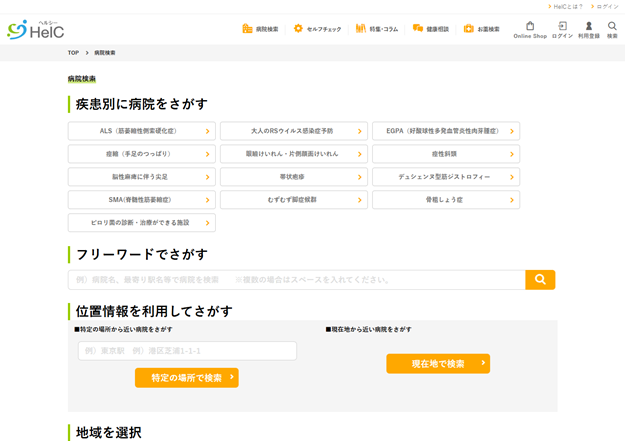Click the 利用登録 person icon

click(589, 26)
